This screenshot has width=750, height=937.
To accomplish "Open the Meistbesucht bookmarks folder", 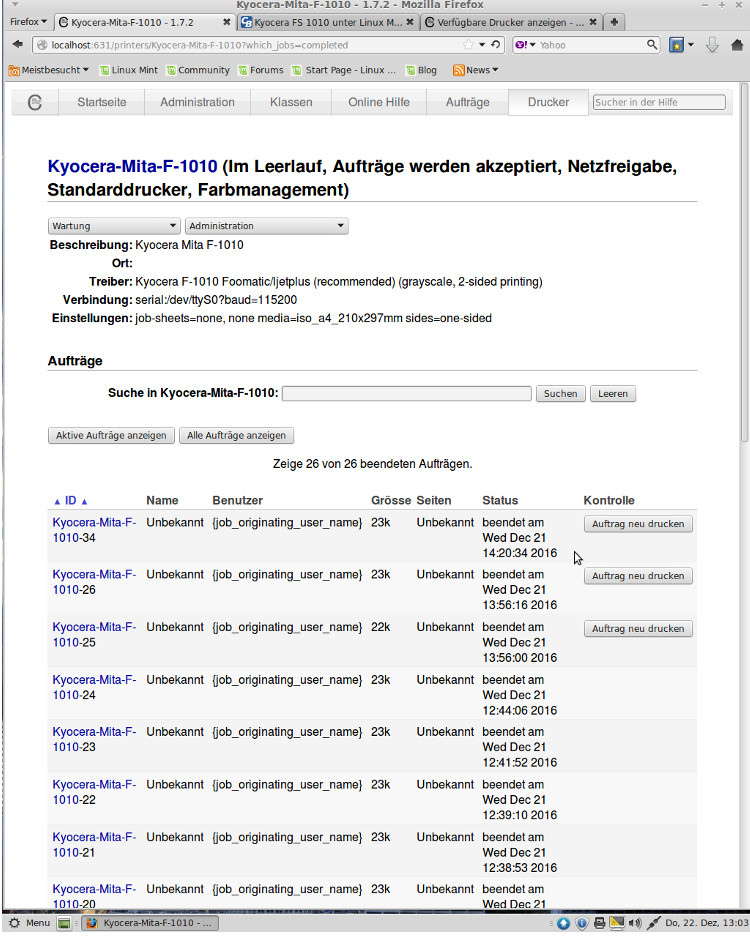I will tap(48, 71).
